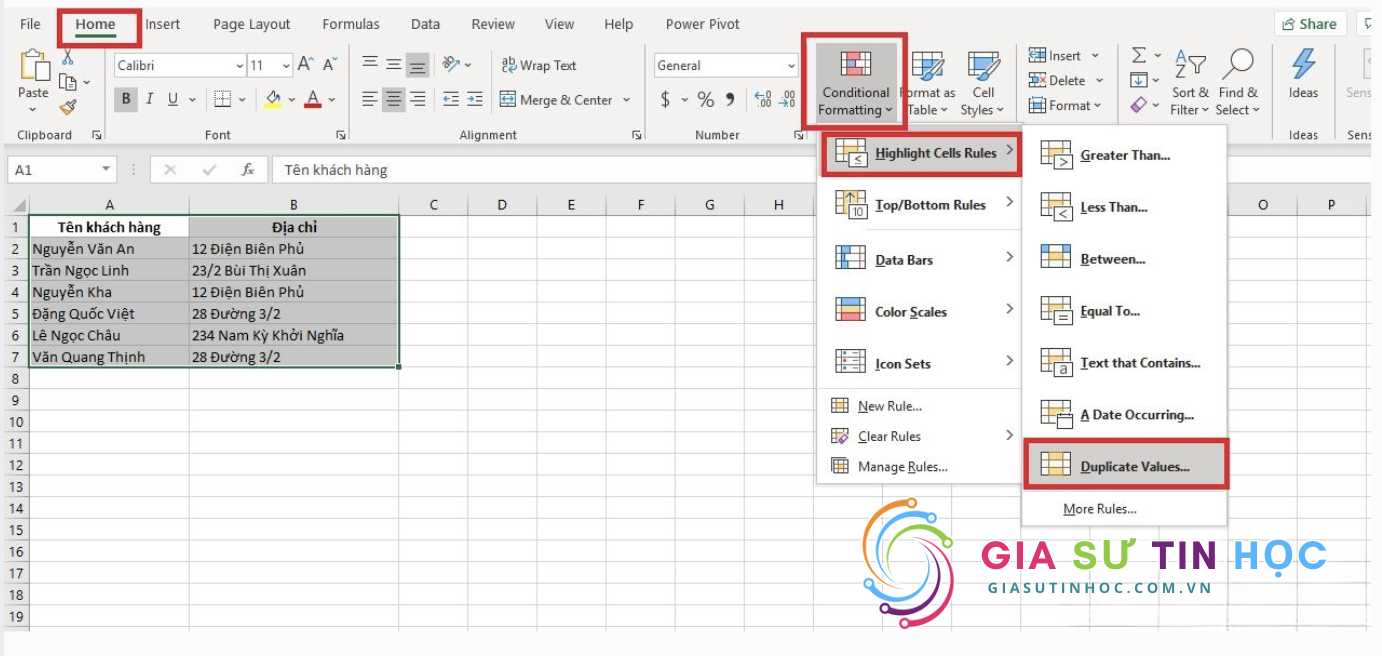Click the Borders icon

[222, 99]
